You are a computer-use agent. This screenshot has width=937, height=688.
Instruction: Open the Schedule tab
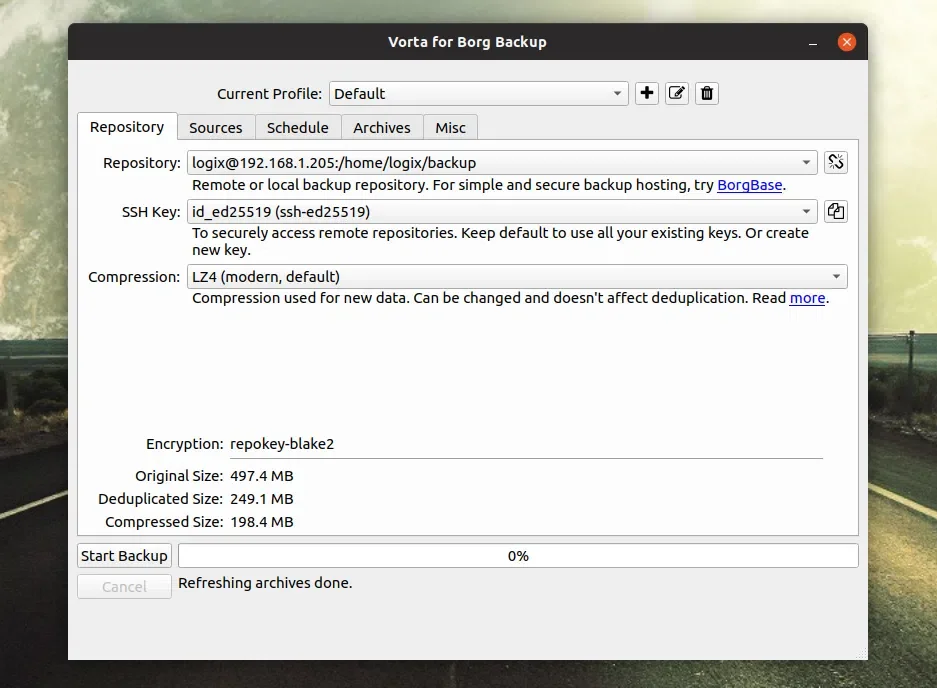298,128
